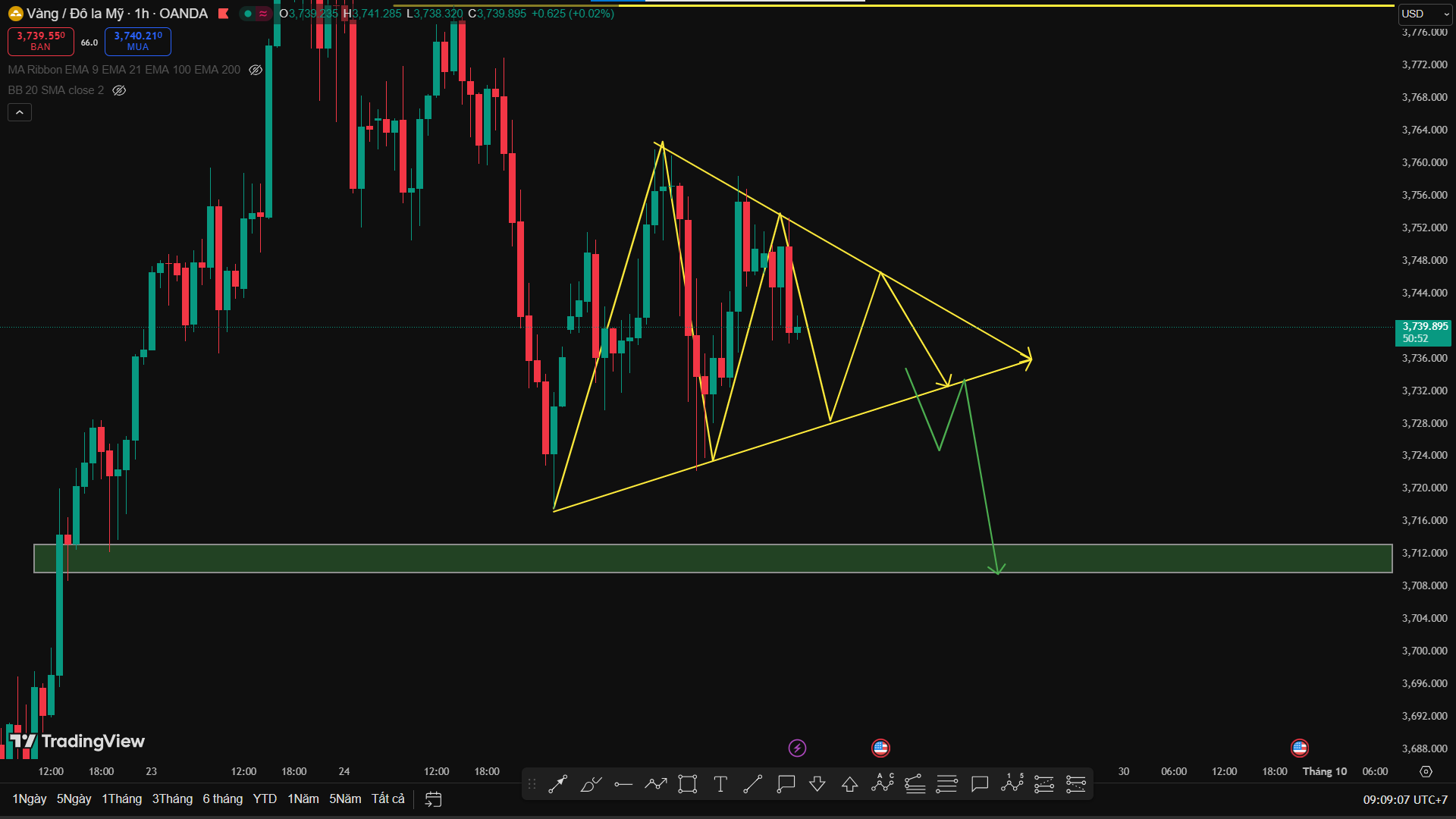The width and height of the screenshot is (1456, 819).
Task: Pick the Arrow Mark Down tool
Action: point(817,784)
